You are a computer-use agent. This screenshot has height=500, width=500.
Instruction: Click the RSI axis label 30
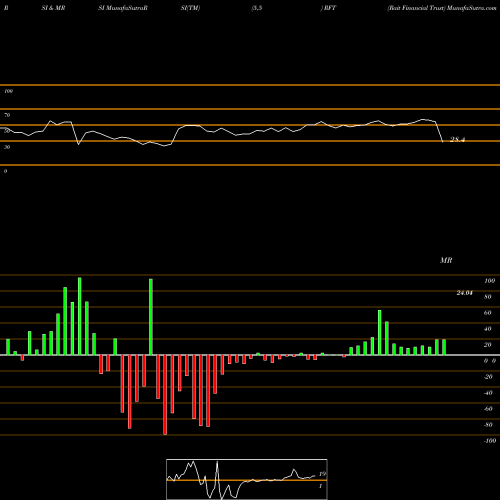pyautogui.click(x=7, y=147)
